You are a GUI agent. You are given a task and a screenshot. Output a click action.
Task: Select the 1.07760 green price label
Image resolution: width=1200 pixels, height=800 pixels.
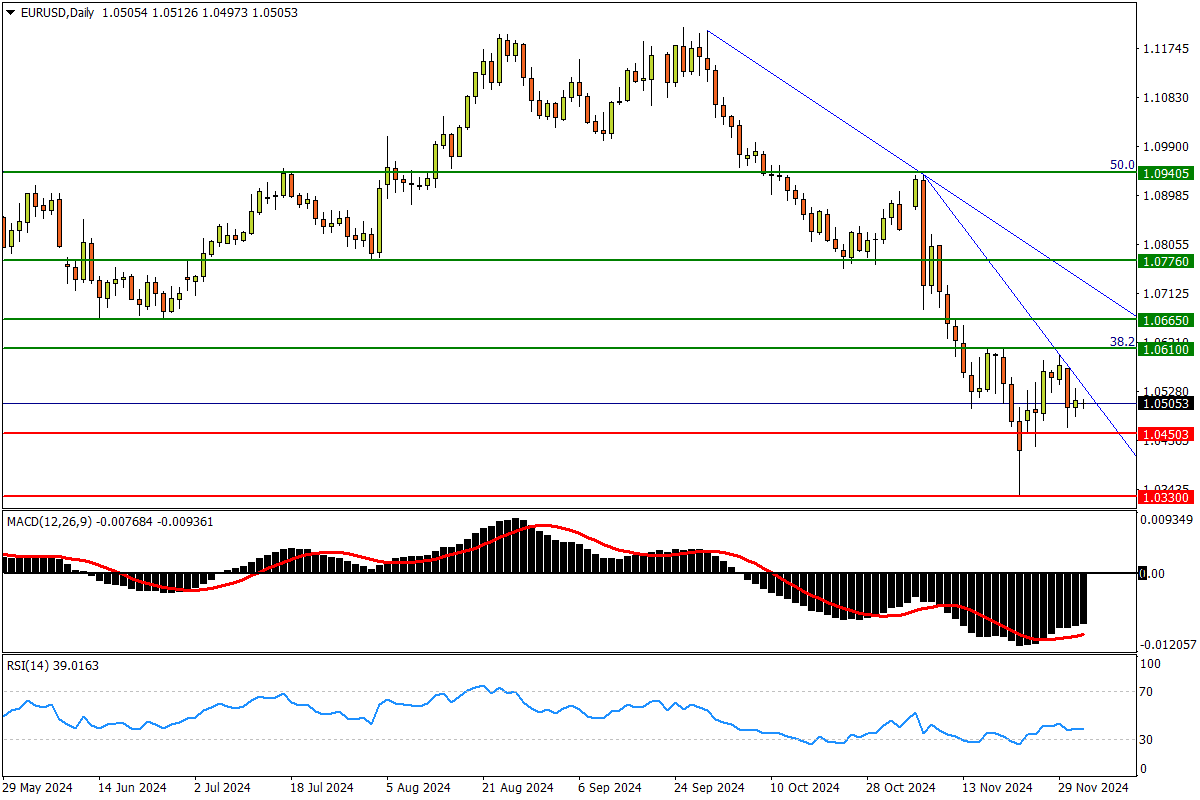point(1164,261)
